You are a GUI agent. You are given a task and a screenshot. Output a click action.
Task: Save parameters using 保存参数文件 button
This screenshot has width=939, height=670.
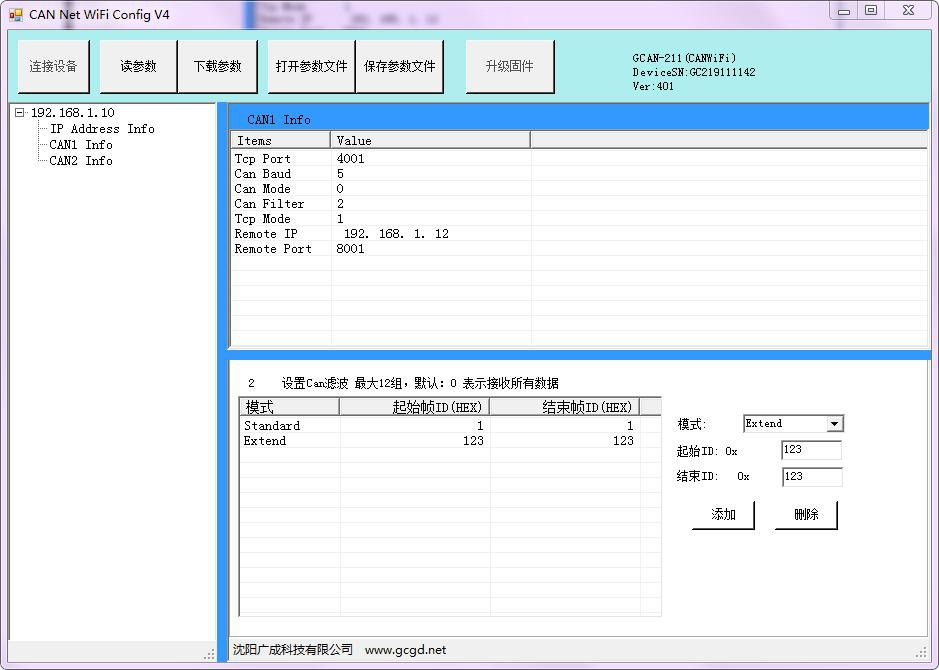click(x=399, y=67)
